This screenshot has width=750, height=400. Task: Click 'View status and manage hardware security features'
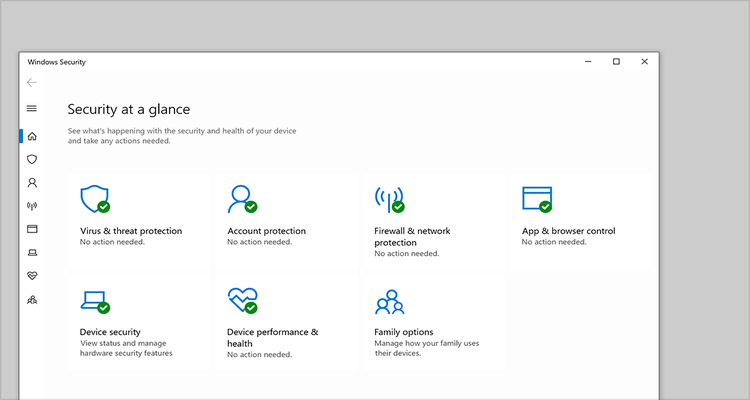click(126, 348)
